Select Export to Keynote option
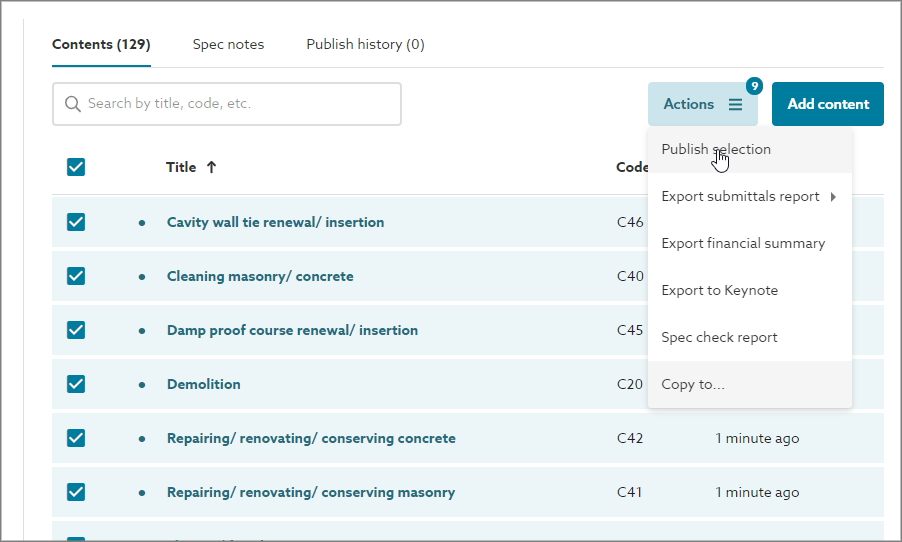Screen dimensions: 902x542 pos(719,290)
